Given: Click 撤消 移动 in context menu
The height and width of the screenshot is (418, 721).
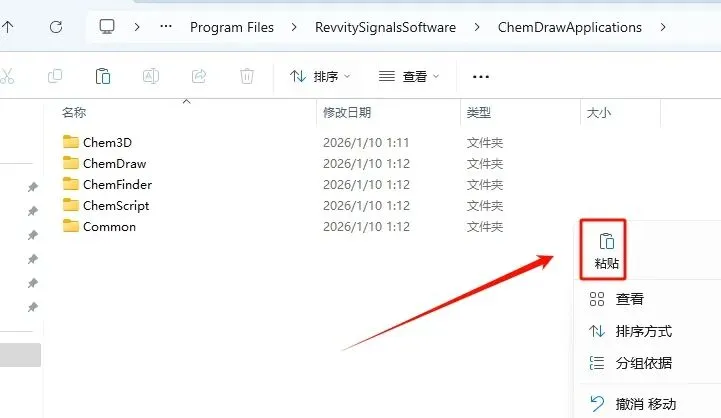Looking at the screenshot, I should click(x=646, y=404).
